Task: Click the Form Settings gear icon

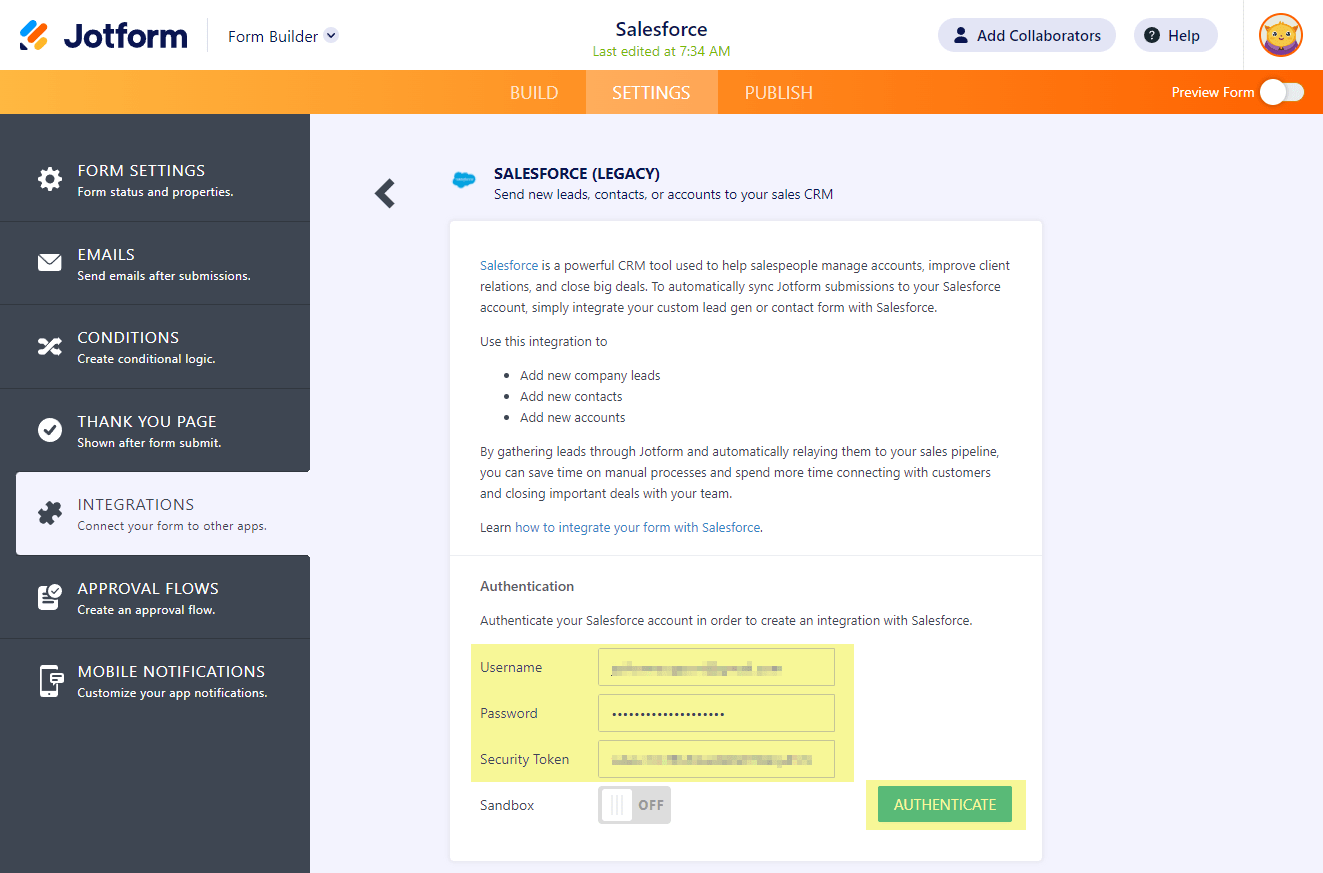Action: pos(50,179)
